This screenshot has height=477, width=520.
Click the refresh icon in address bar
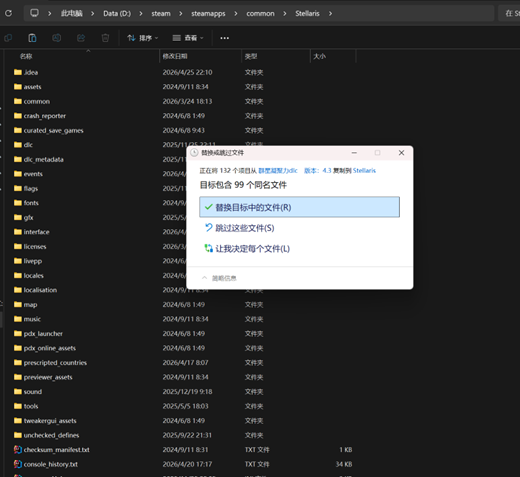click(8, 13)
